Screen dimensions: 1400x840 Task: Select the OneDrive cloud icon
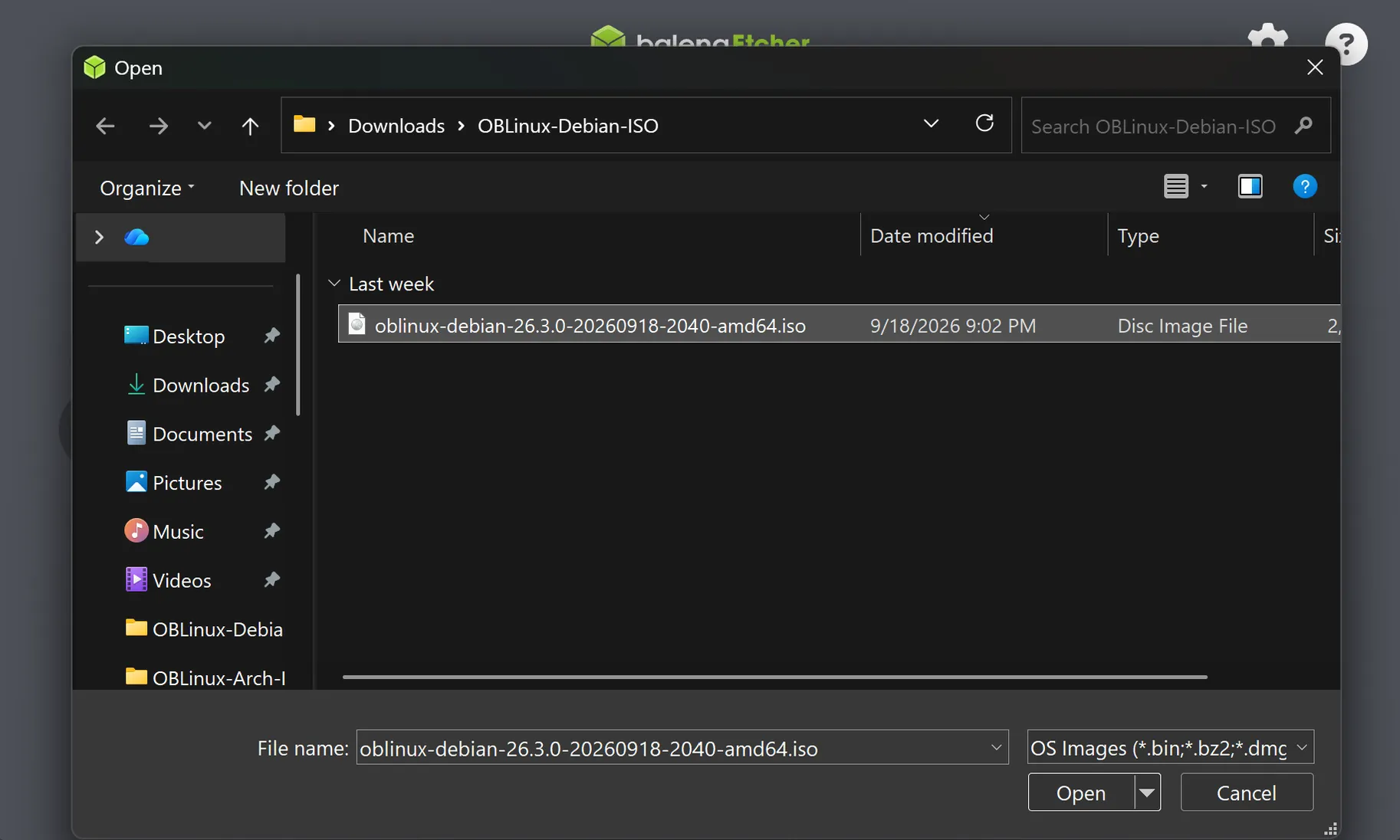coord(136,237)
